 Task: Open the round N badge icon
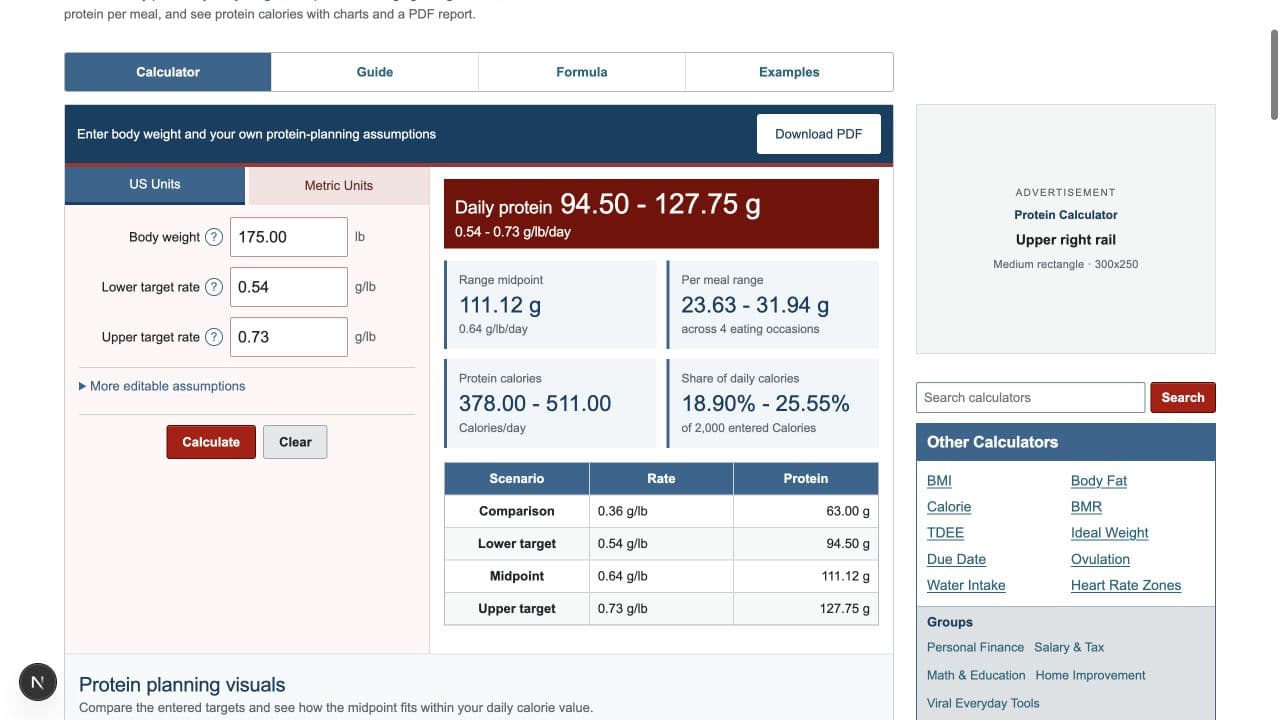coord(38,682)
